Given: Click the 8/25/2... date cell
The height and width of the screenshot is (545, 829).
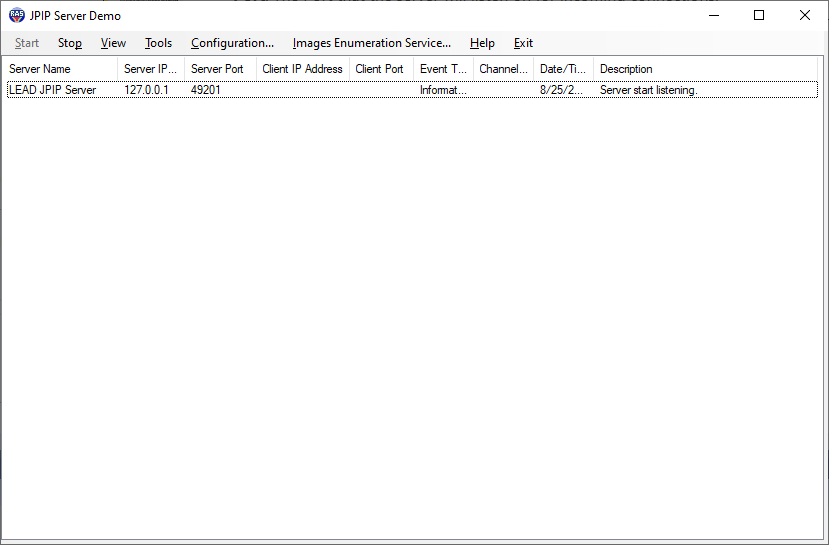Looking at the screenshot, I should [x=561, y=90].
